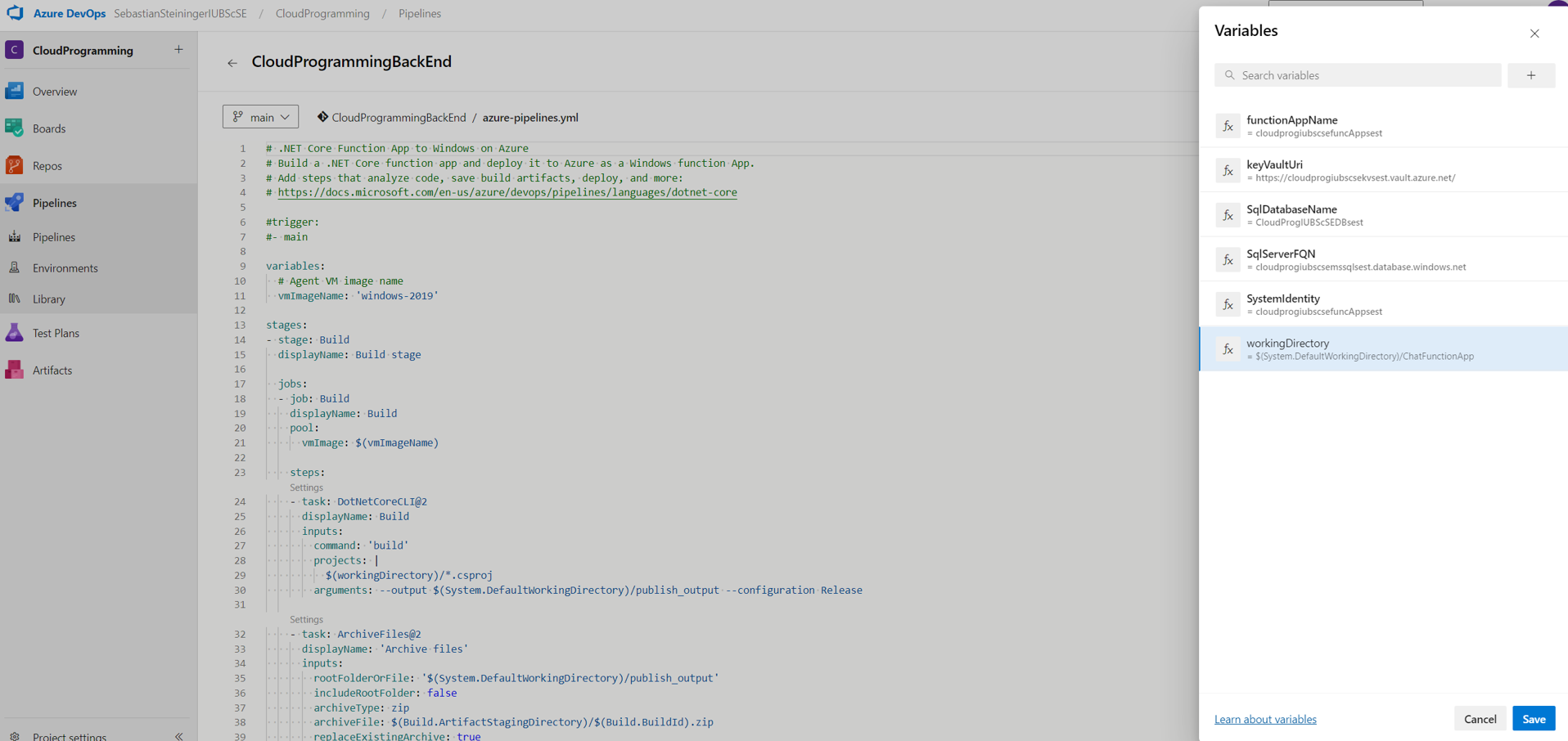Open the Boards section icon
The image size is (1568, 741).
15,128
